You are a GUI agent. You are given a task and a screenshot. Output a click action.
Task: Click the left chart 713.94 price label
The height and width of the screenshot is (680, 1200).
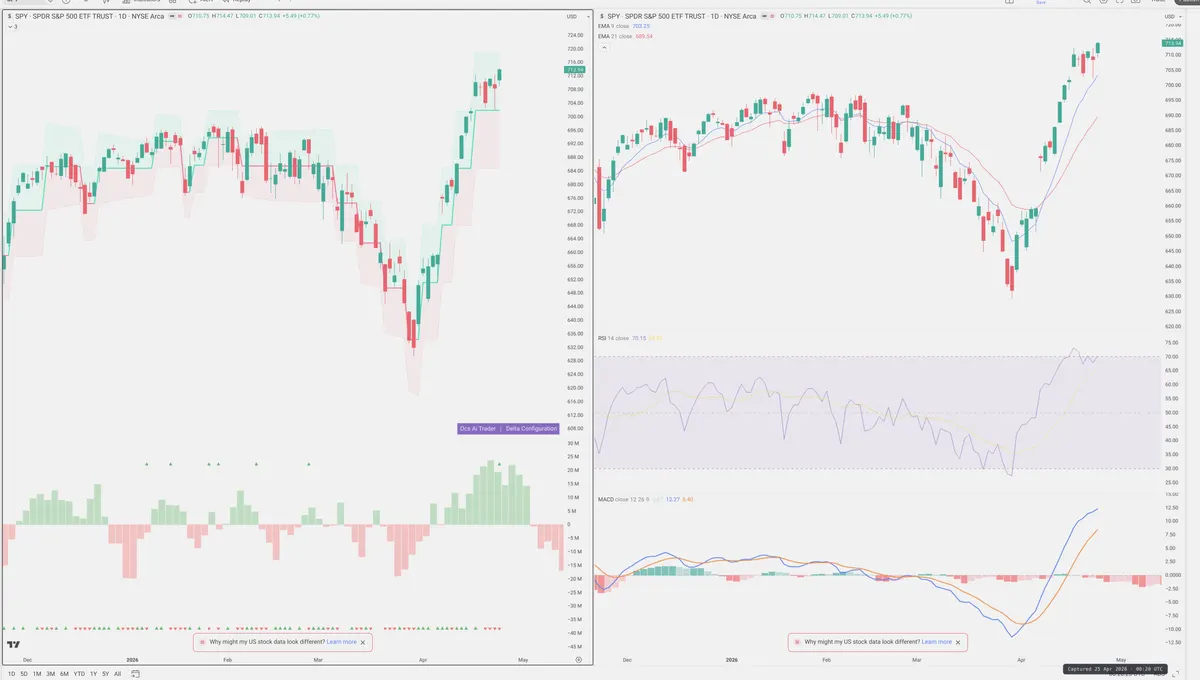(x=574, y=69)
